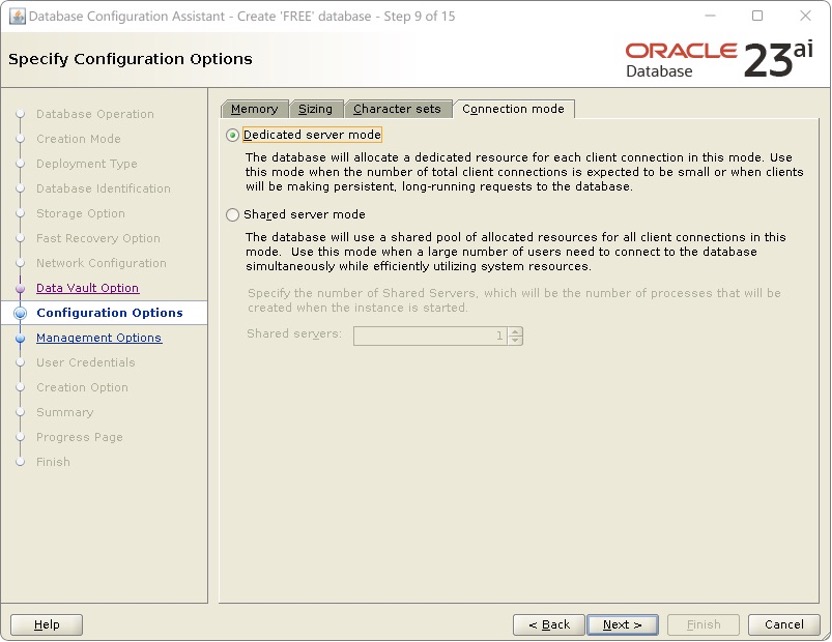The height and width of the screenshot is (642, 832).
Task: Open the Sizing tab
Action: point(316,109)
